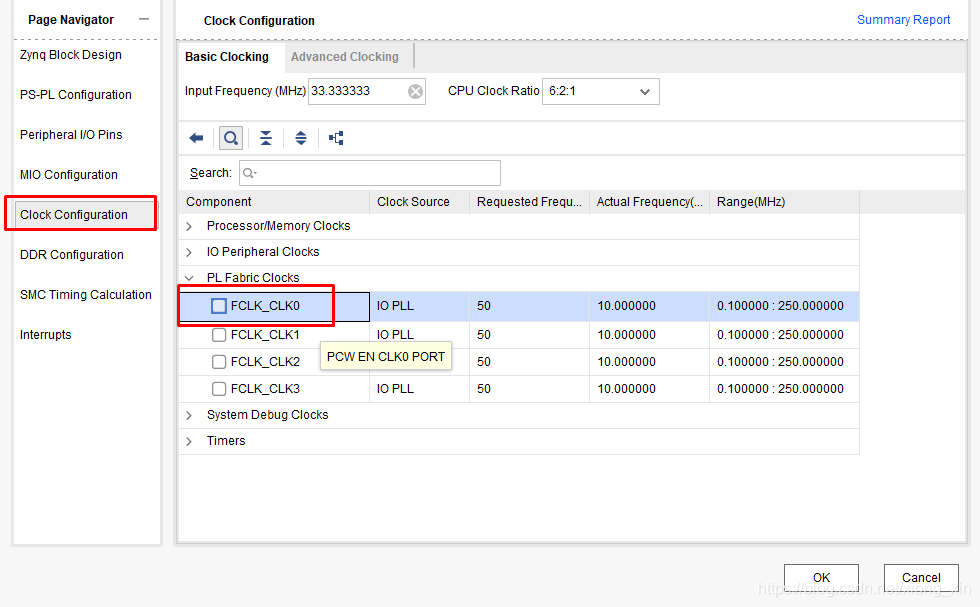This screenshot has height=607, width=980.
Task: Open MIO Configuration page
Action: coord(69,175)
